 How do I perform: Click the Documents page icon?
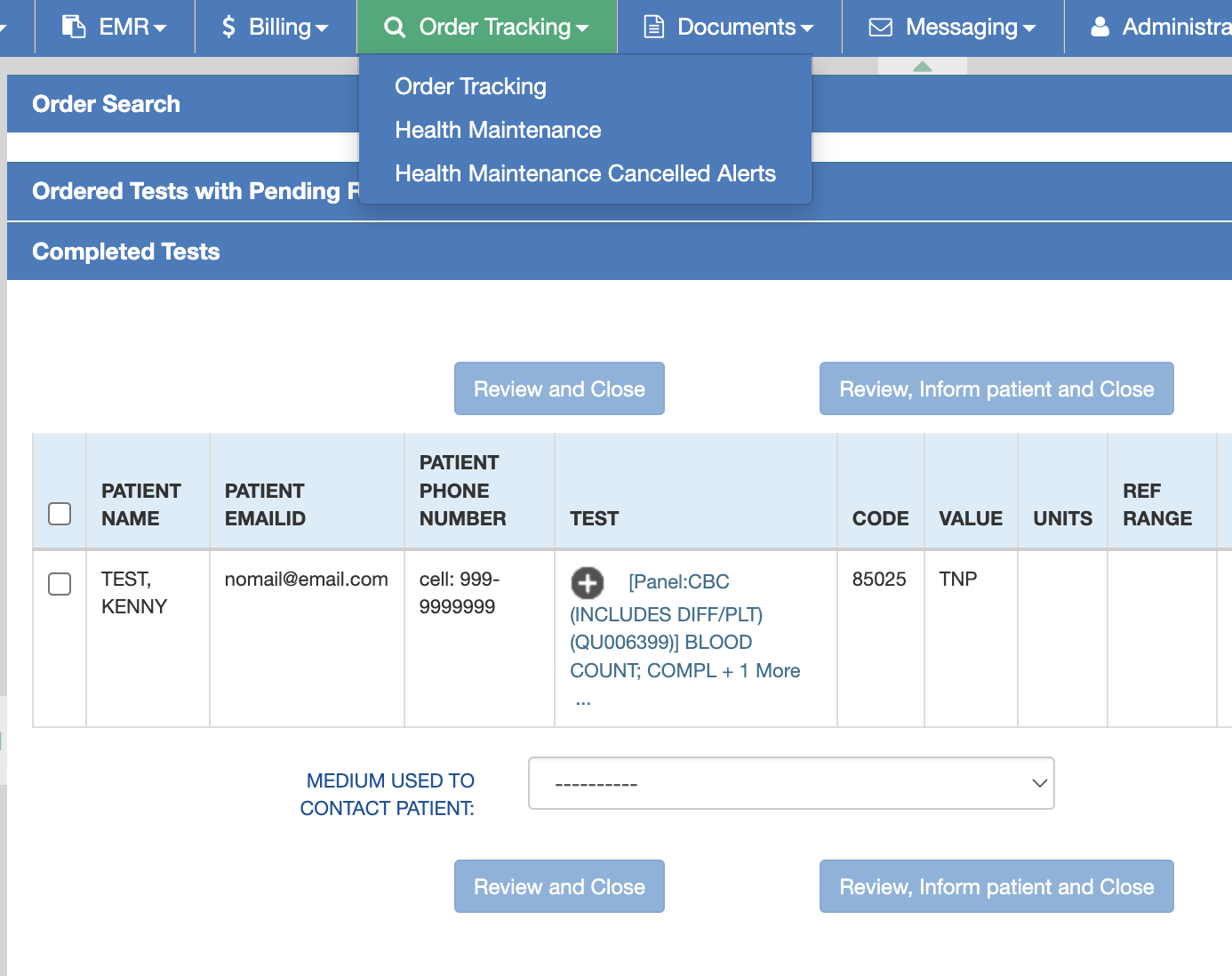pyautogui.click(x=653, y=27)
